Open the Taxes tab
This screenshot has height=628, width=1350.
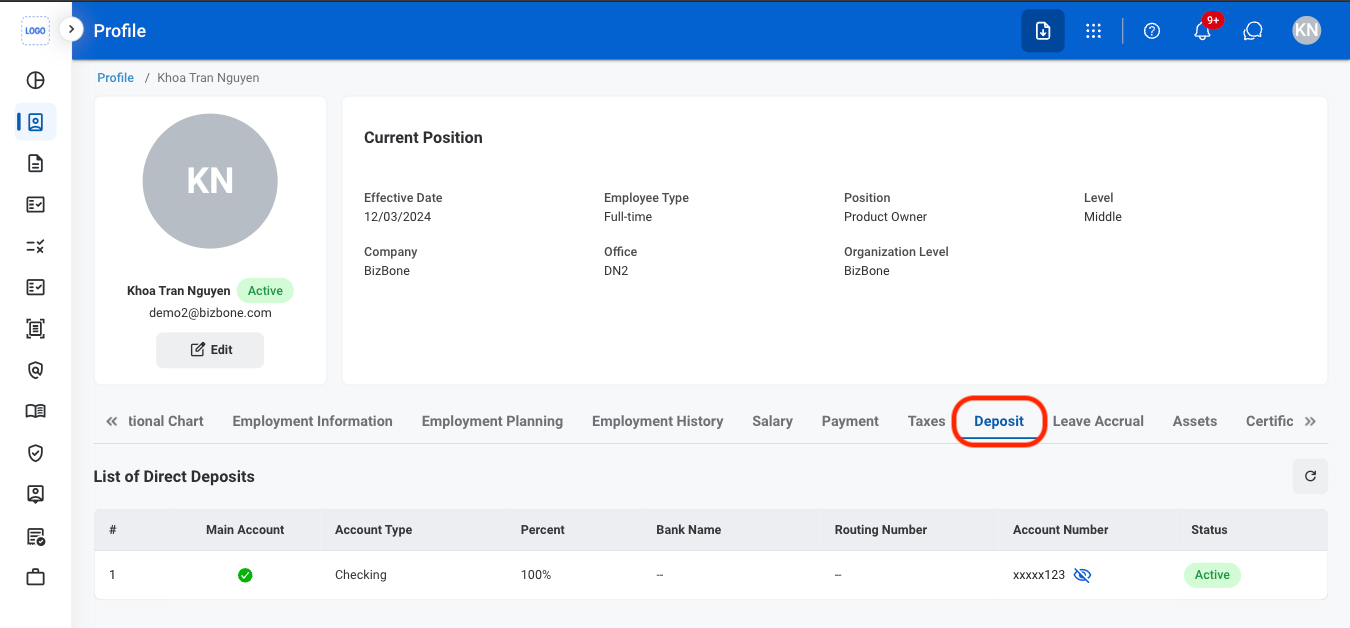pyautogui.click(x=927, y=421)
